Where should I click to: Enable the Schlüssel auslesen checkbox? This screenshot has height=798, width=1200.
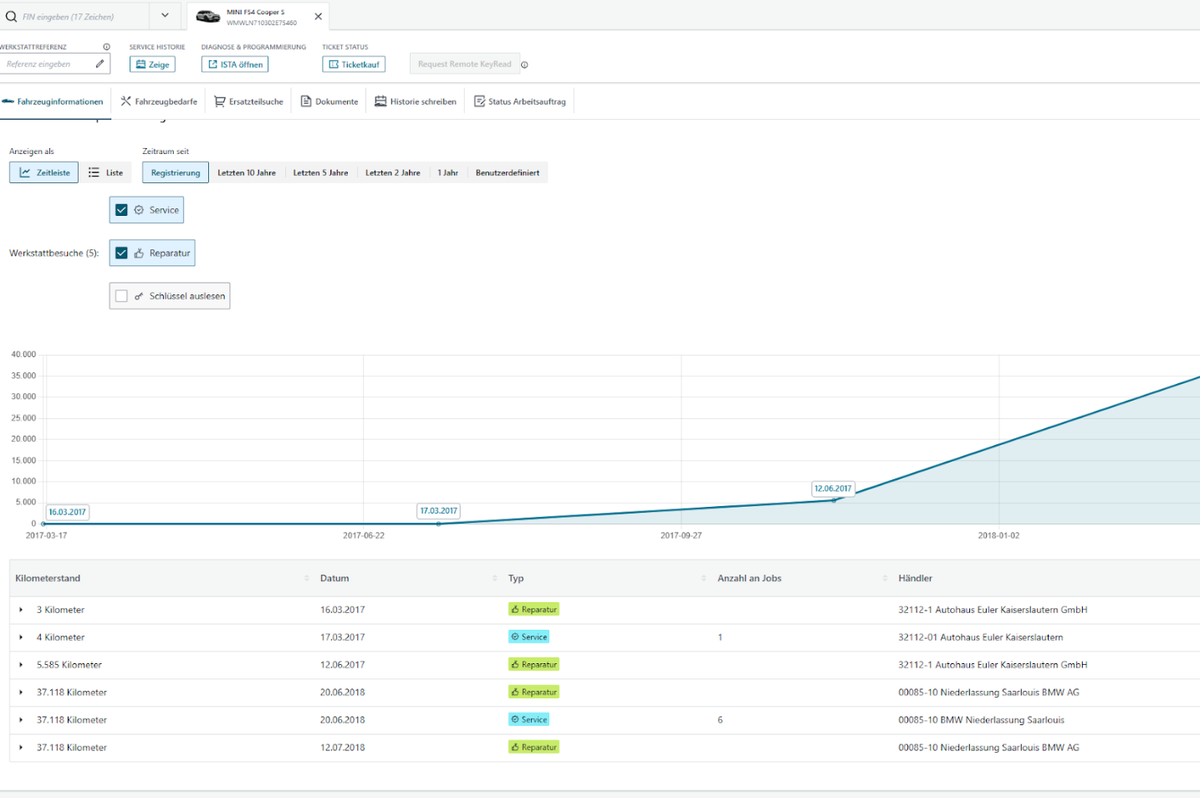(x=121, y=296)
